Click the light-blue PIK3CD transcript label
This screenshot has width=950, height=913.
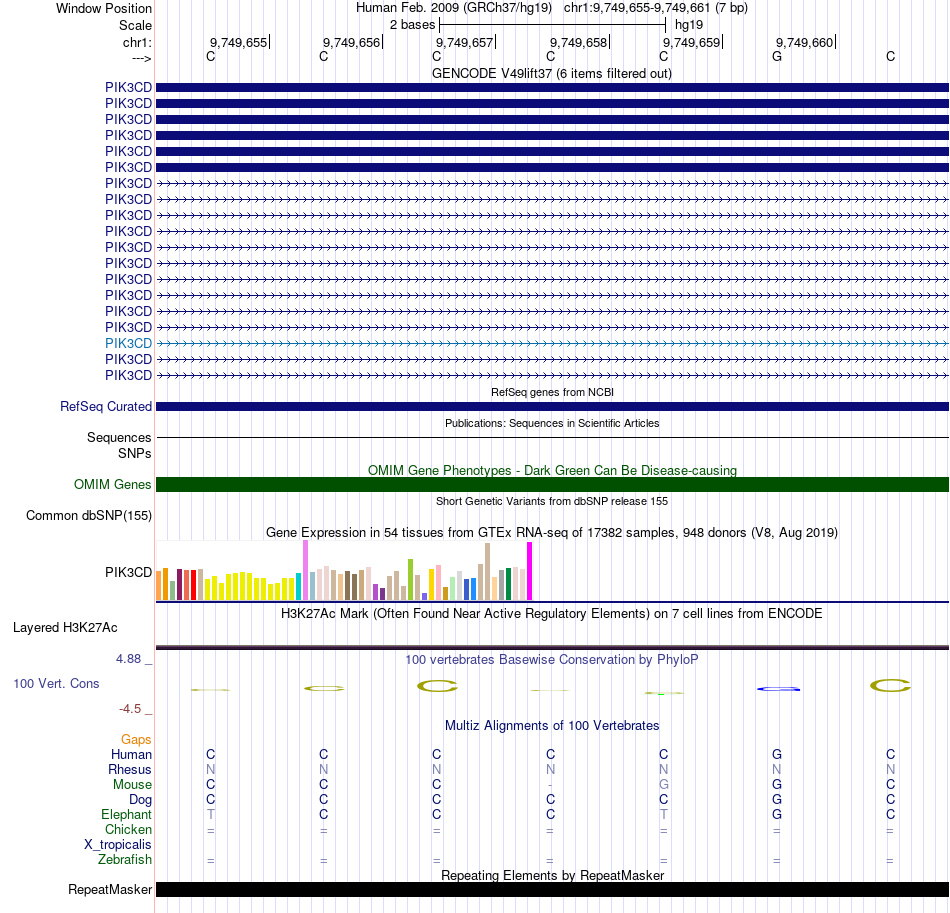click(128, 344)
